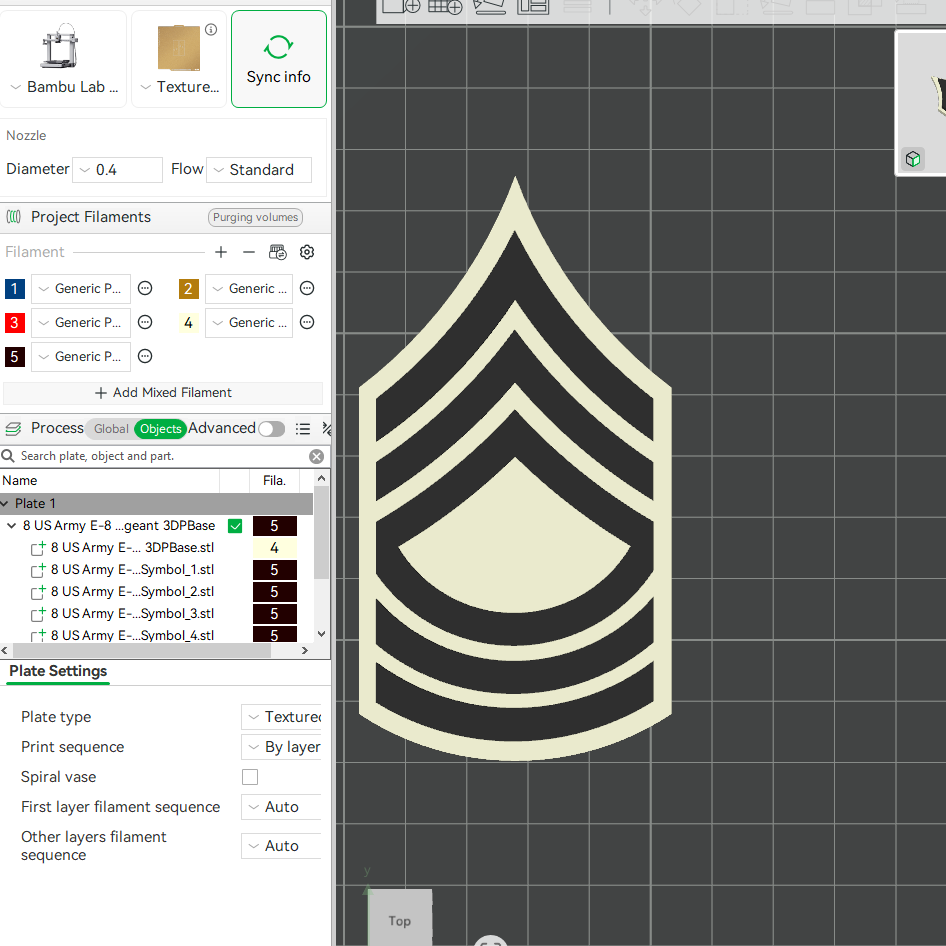Select the Symbol_3.stl part row
Viewport: 946px width, 946px height.
pos(132,614)
